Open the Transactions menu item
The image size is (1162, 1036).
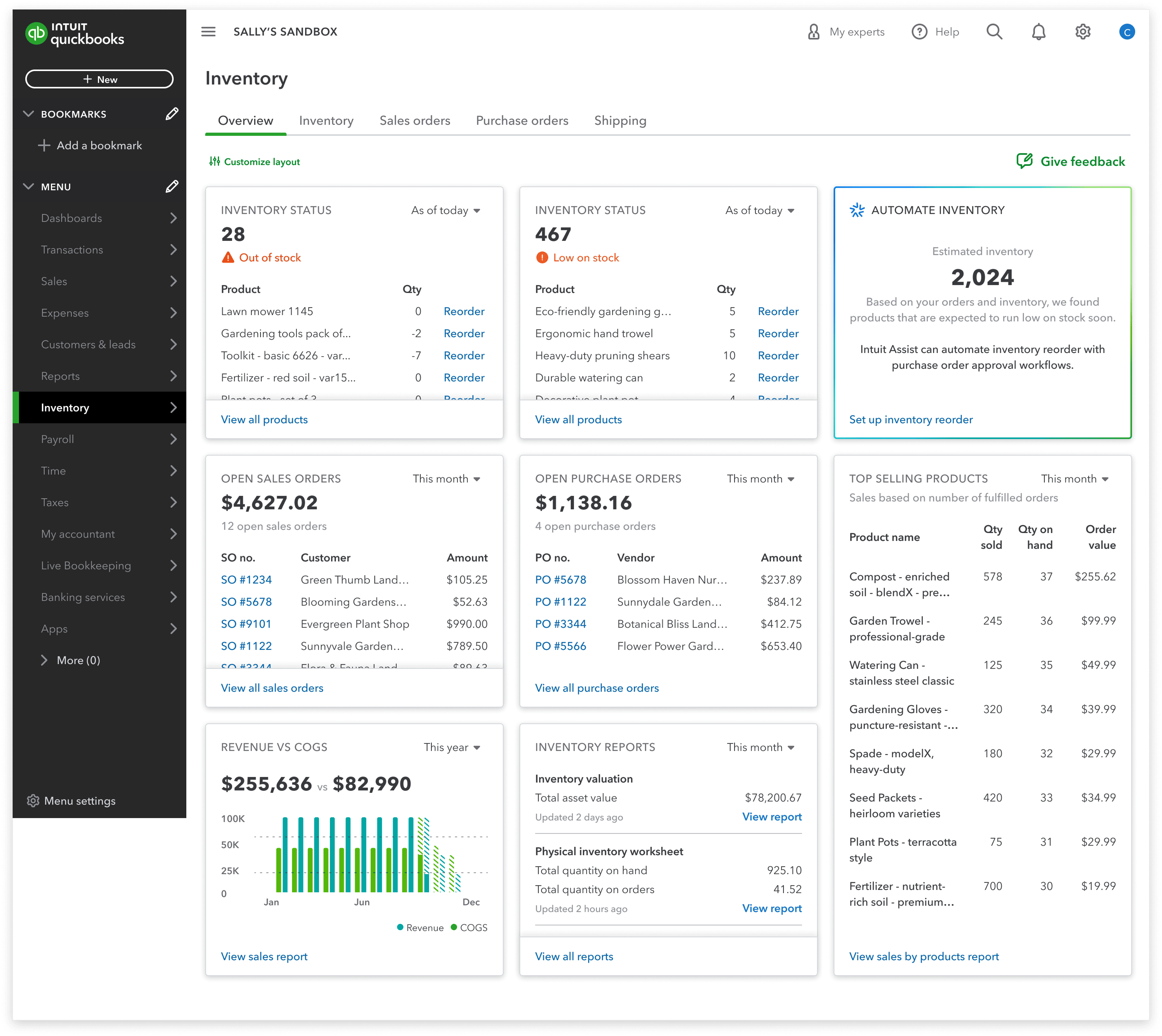(x=99, y=249)
